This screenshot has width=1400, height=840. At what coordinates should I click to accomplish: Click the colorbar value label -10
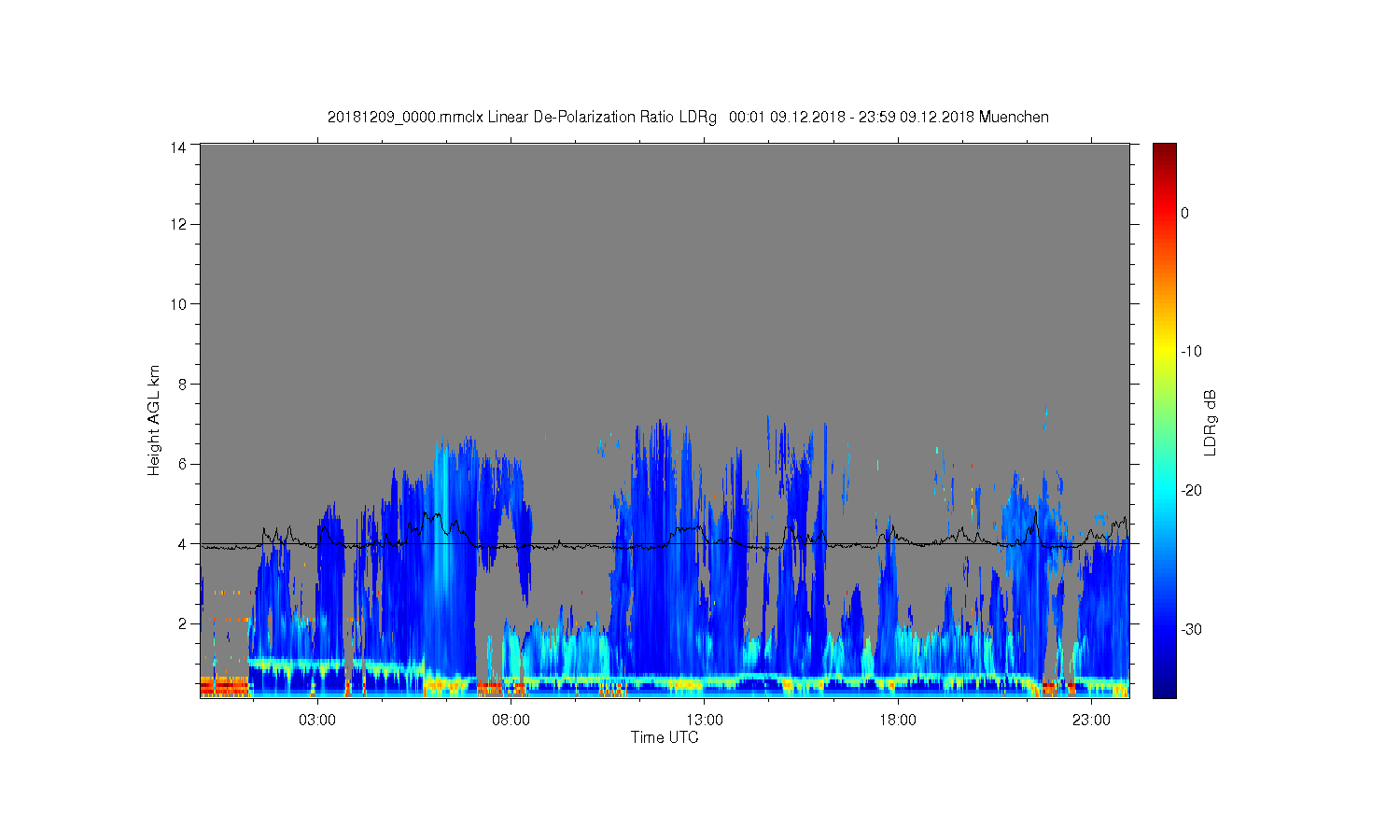[x=1191, y=352]
